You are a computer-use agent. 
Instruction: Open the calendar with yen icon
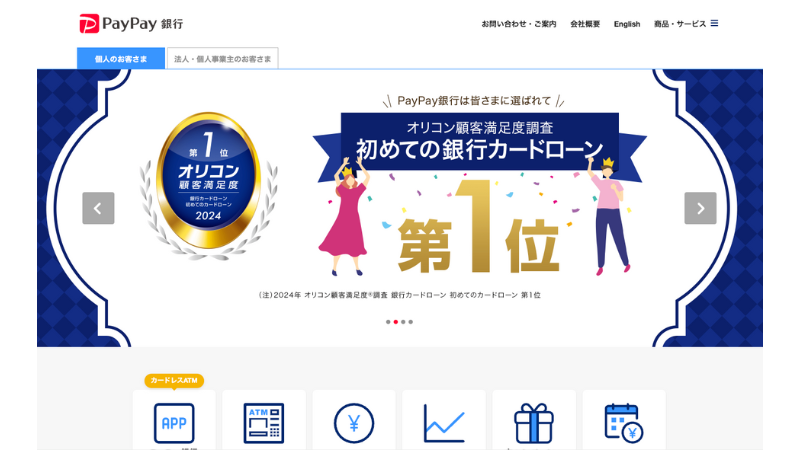(x=623, y=423)
